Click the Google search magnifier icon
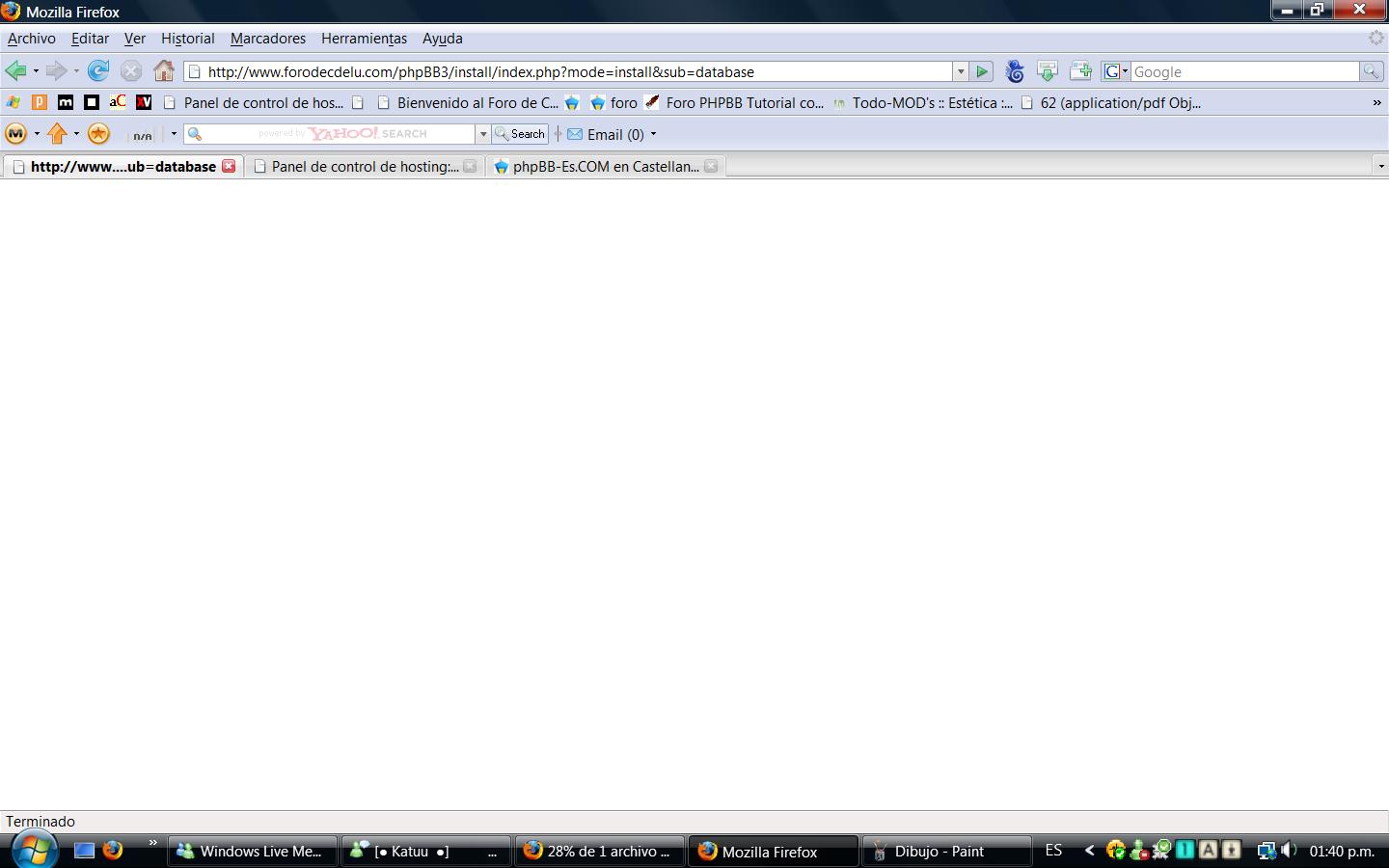The image size is (1389, 868). pyautogui.click(x=1370, y=71)
